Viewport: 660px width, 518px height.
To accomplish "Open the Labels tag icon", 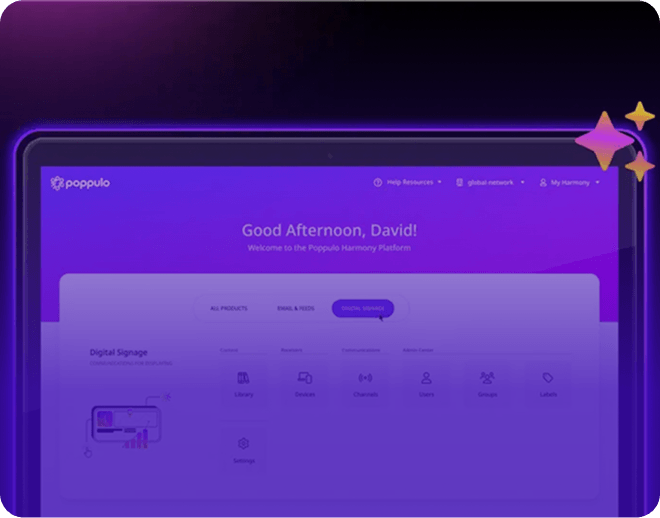I will pyautogui.click(x=548, y=379).
